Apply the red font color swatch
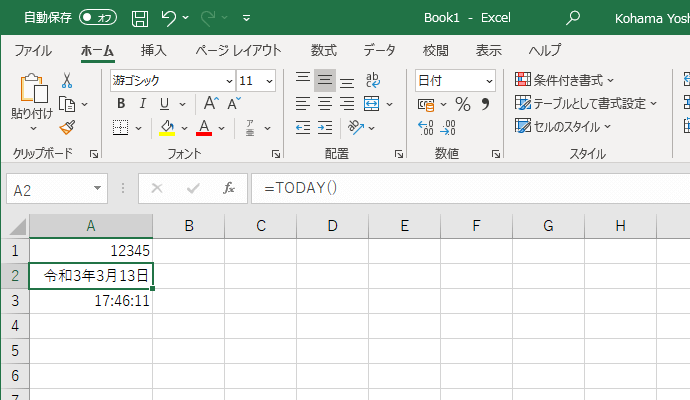Viewport: 690px width, 400px height. pos(204,127)
